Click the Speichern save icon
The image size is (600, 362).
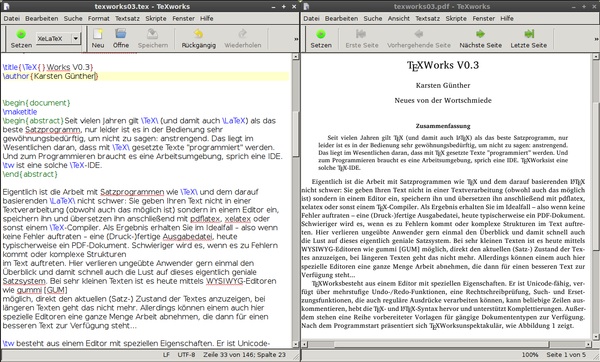153,34
